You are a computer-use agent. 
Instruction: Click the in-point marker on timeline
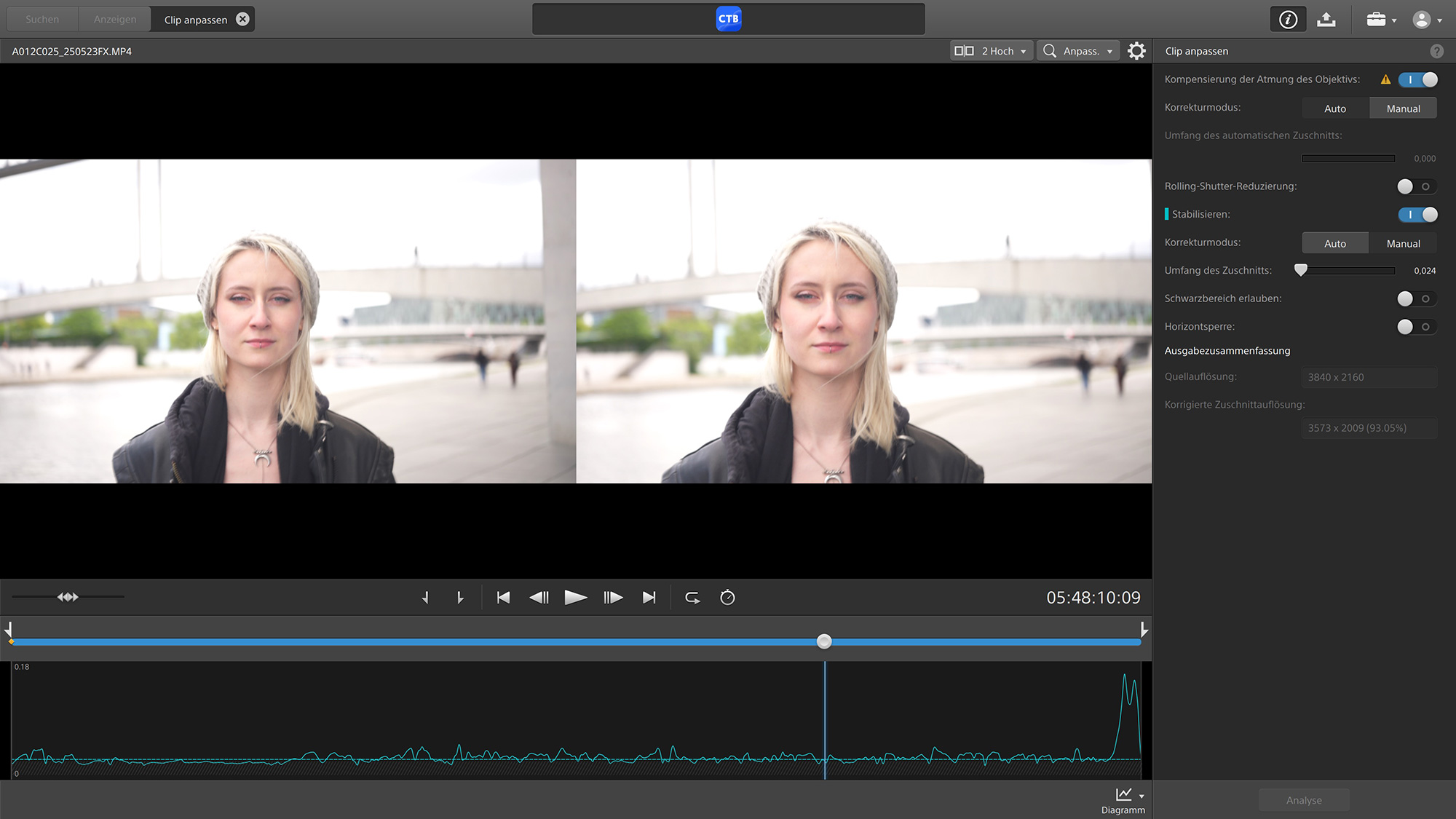point(9,630)
